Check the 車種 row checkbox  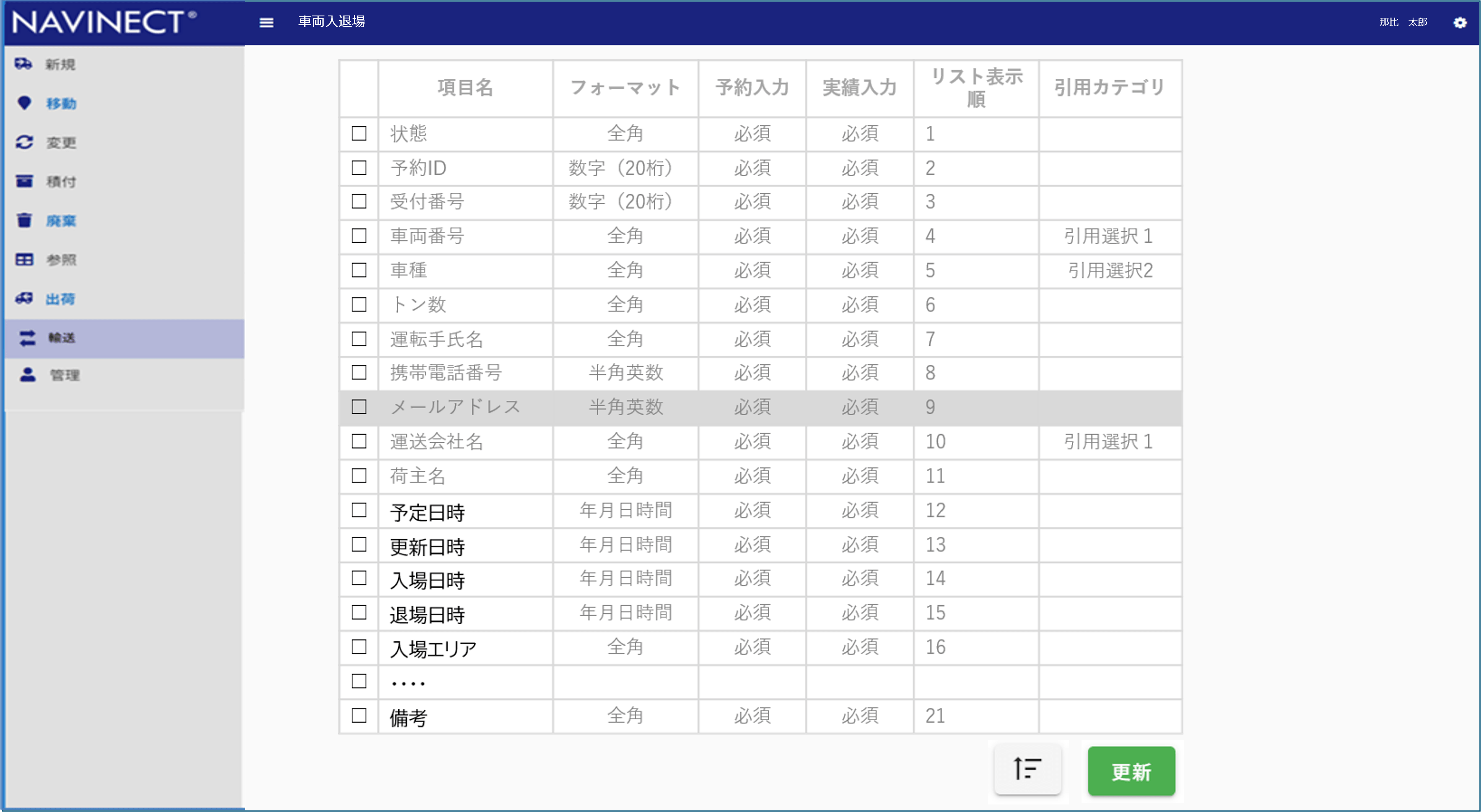pos(359,270)
